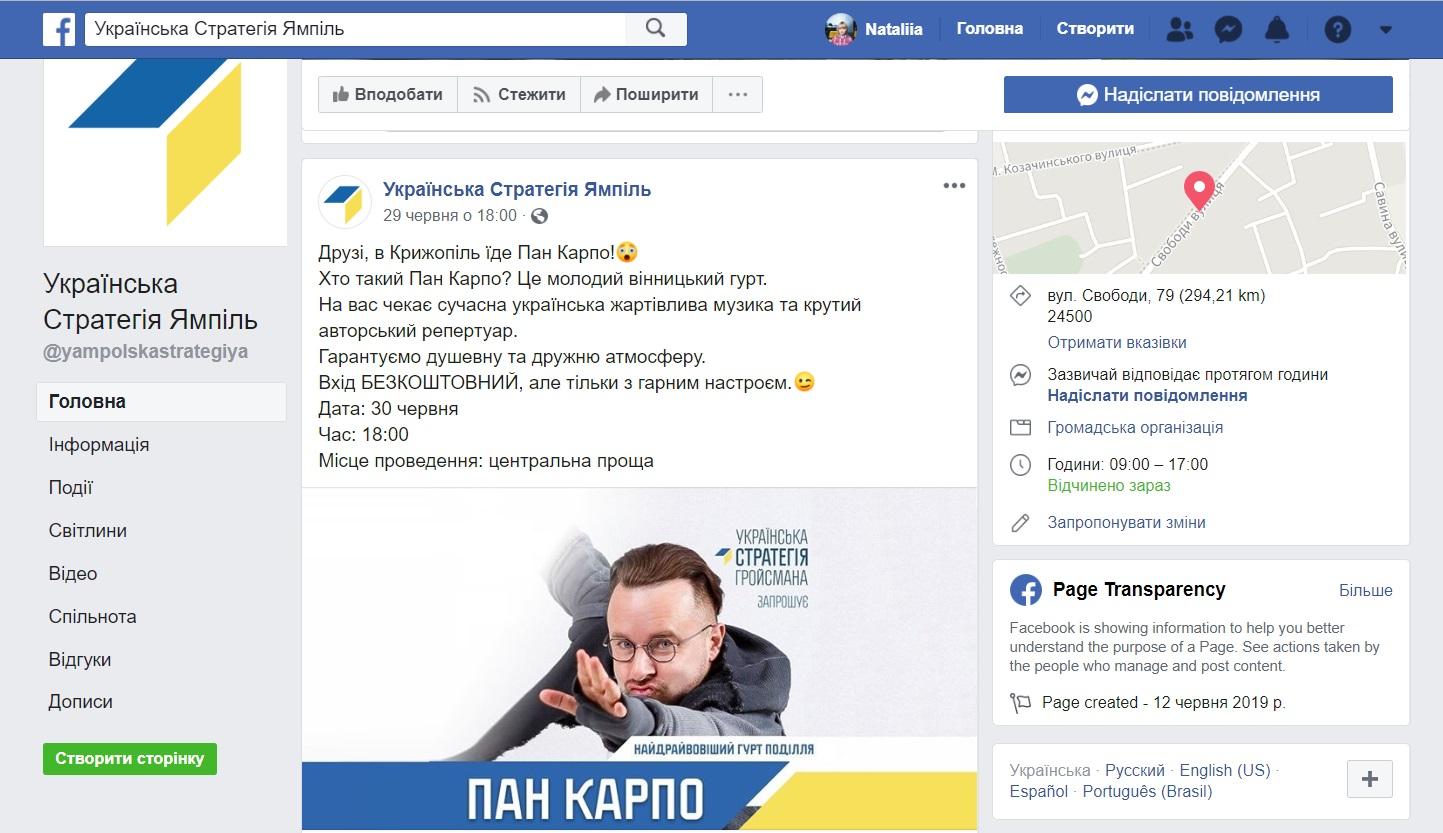This screenshot has width=1443, height=833.
Task: Click the green Створити сторінку button
Action: tap(130, 758)
